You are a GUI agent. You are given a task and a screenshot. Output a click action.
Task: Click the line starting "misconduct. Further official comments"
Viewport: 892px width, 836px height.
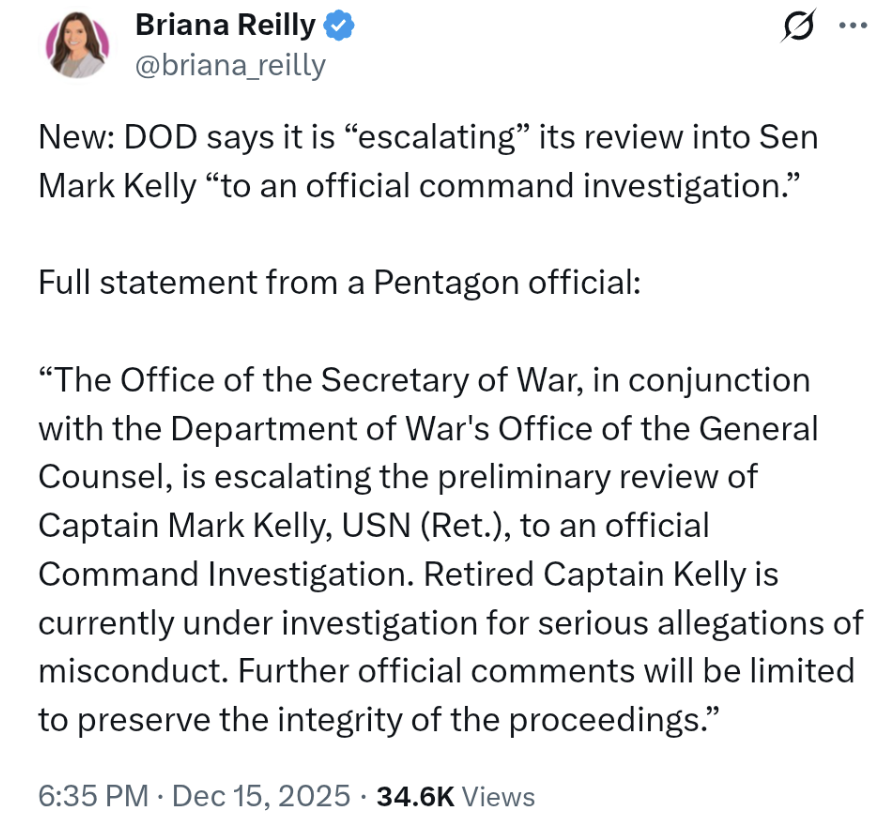point(446,670)
